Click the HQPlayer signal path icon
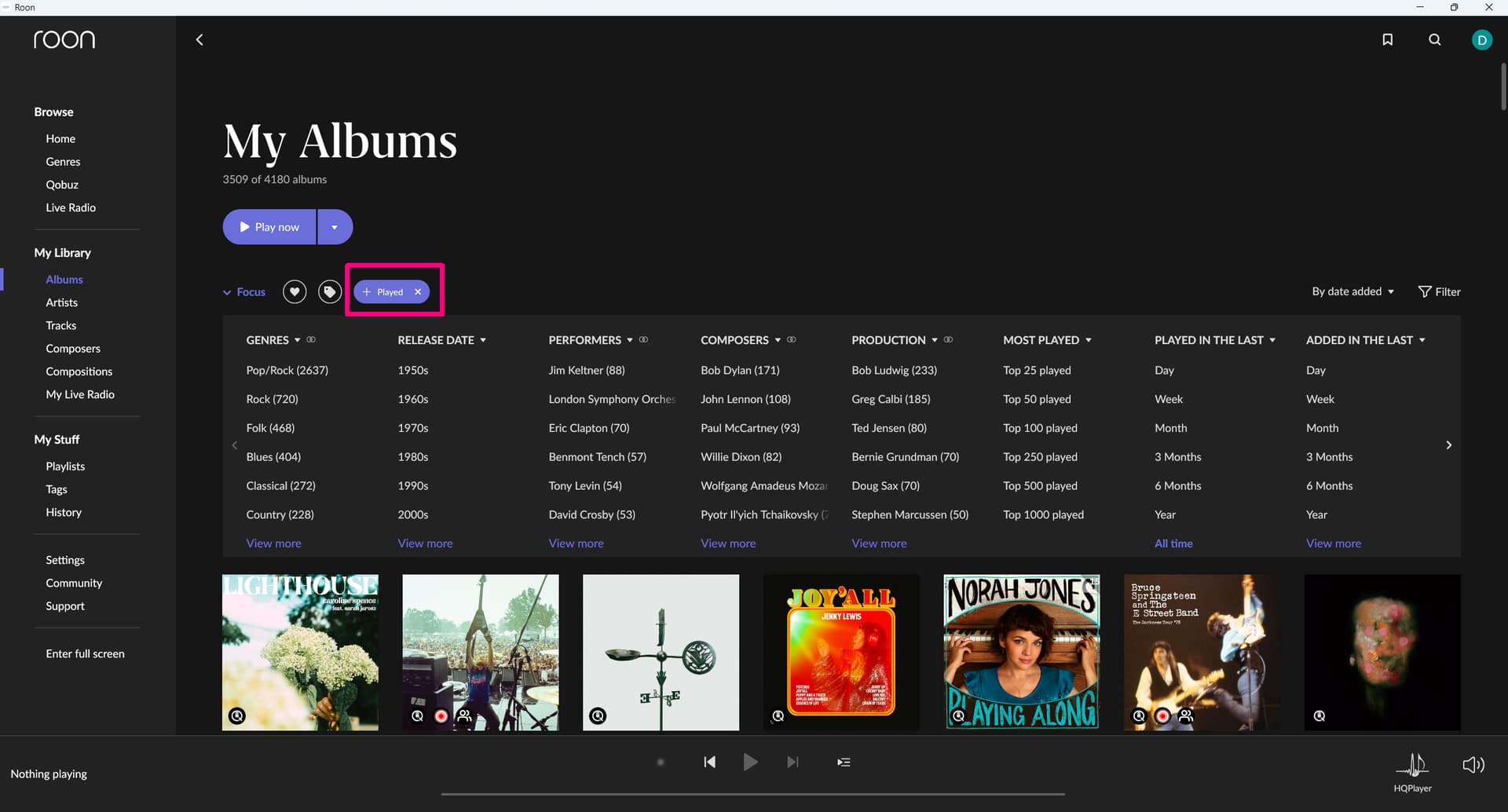Image resolution: width=1508 pixels, height=812 pixels. click(1412, 764)
